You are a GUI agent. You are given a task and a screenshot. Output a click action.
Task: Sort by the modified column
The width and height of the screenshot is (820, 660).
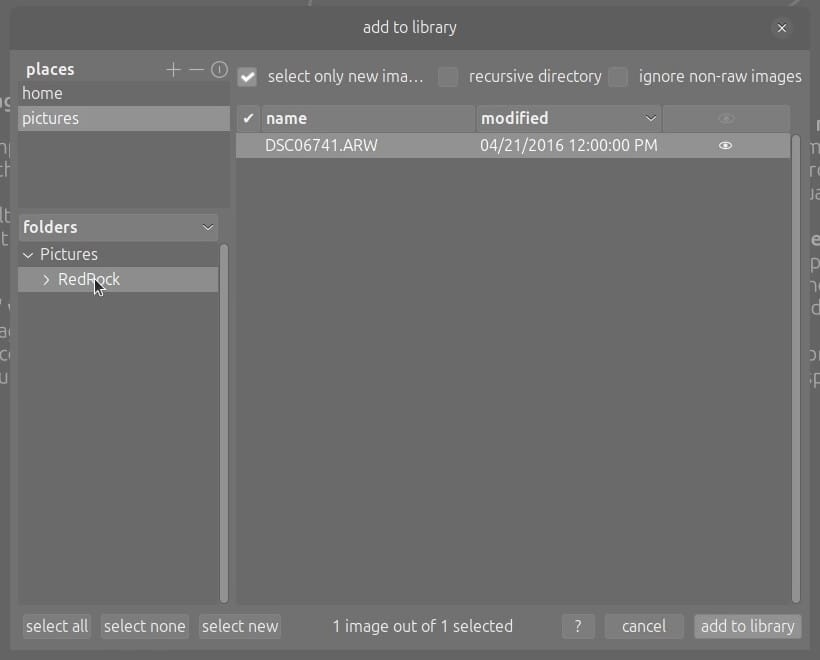click(x=568, y=118)
